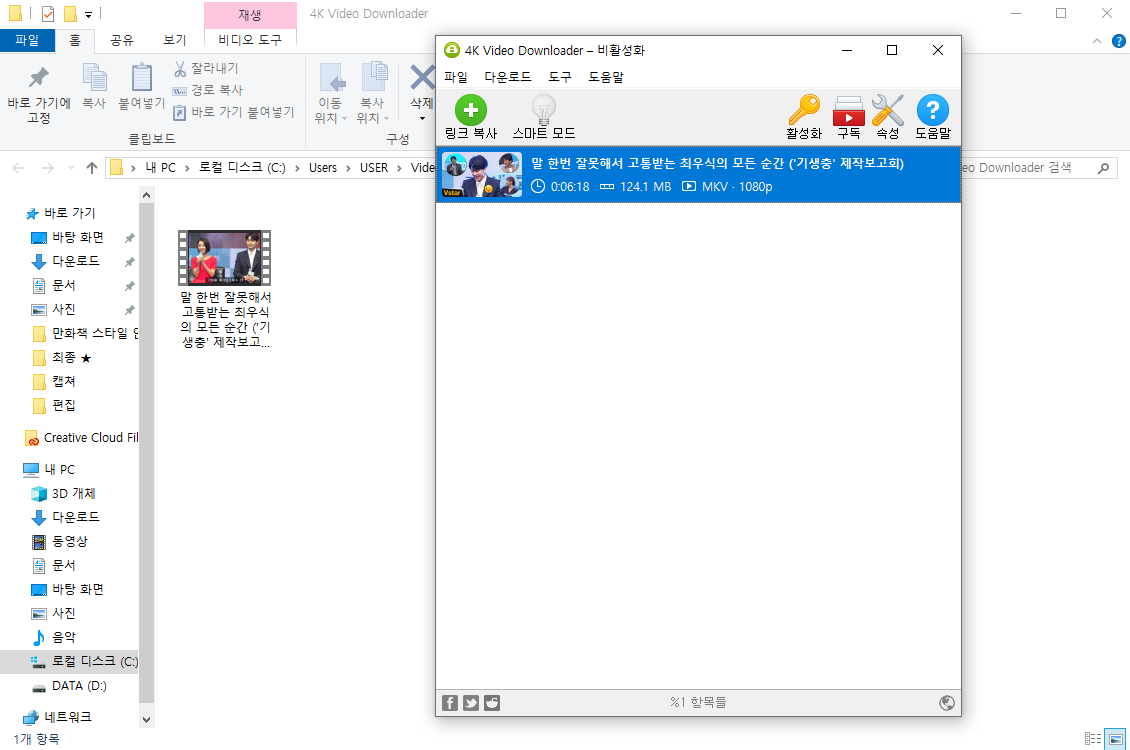Click Users breadcrumb in address bar
The height and width of the screenshot is (750, 1130).
(x=323, y=168)
